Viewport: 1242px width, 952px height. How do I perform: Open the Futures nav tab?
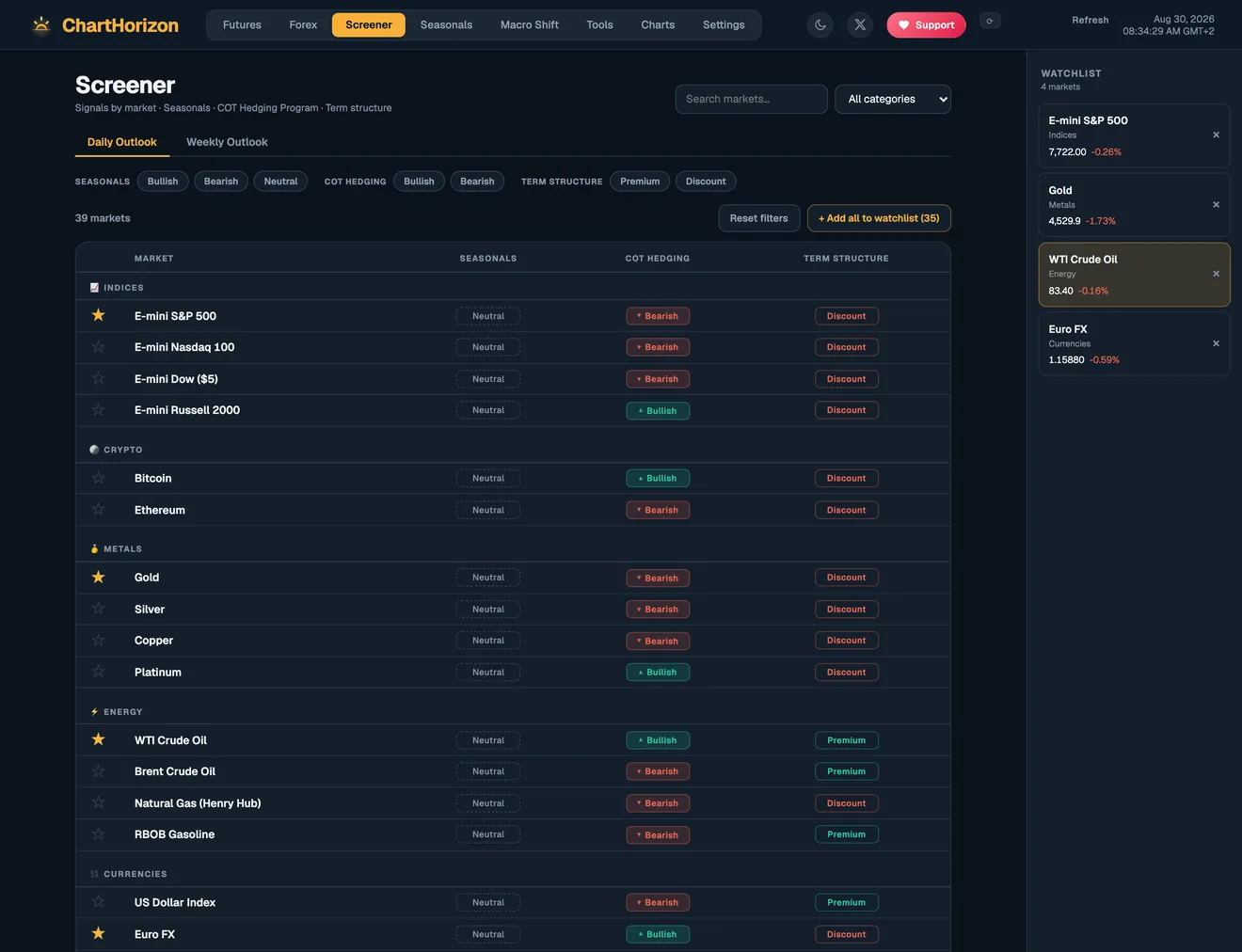point(242,24)
